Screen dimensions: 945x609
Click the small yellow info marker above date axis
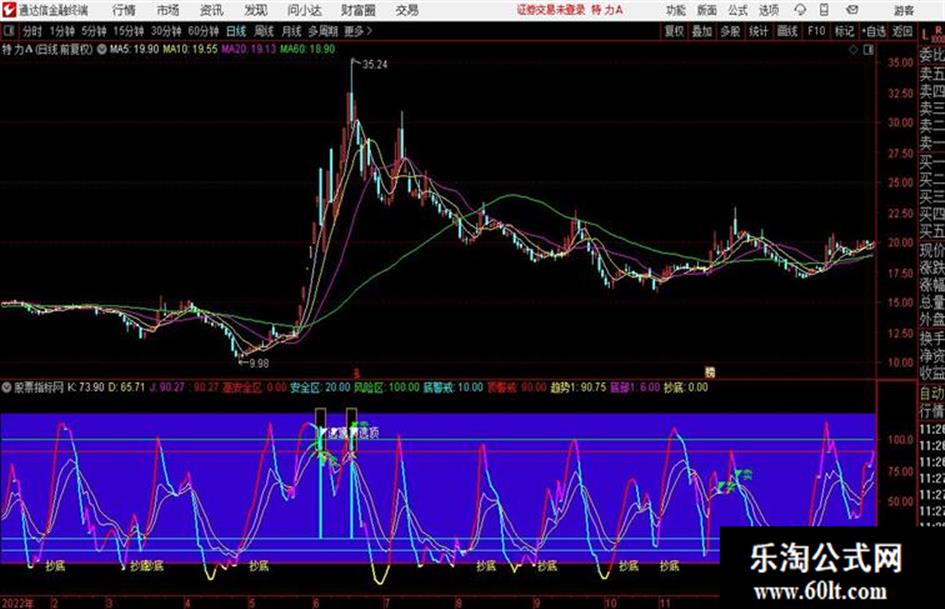point(710,372)
